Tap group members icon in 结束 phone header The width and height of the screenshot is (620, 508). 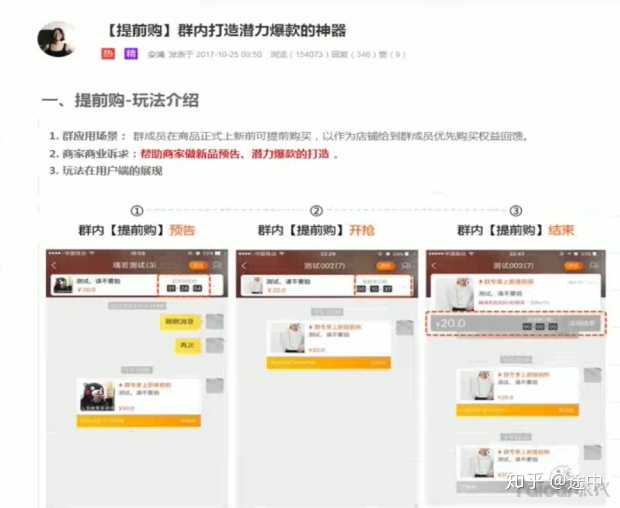594,266
